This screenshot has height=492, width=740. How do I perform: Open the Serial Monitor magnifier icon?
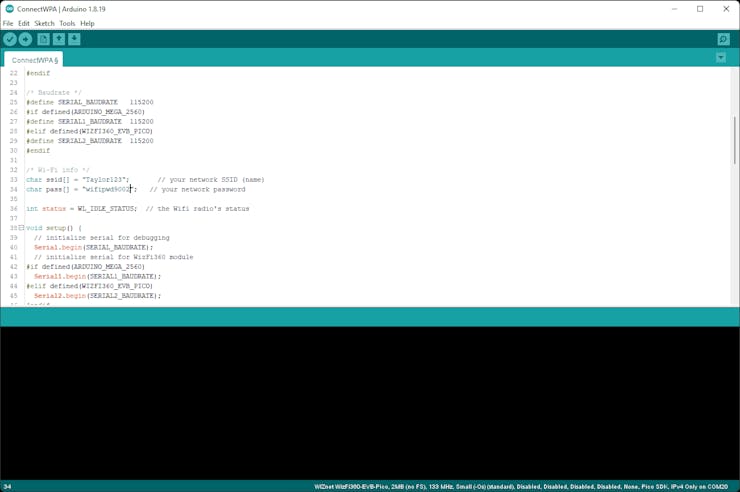tap(723, 39)
